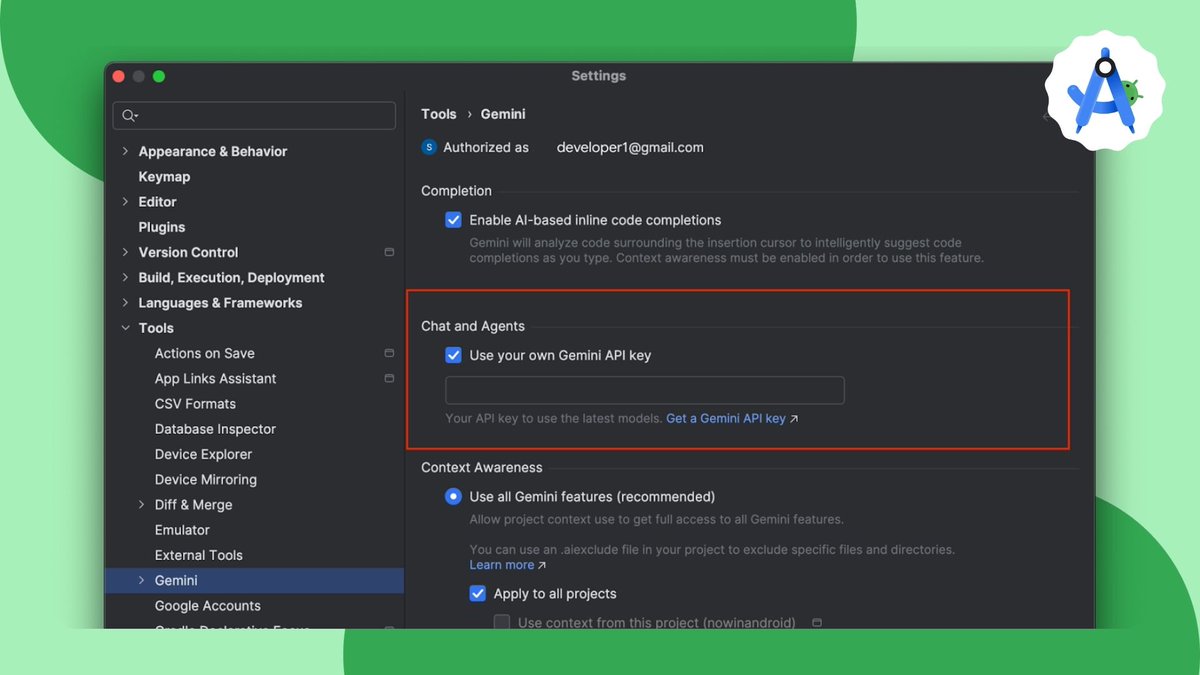Select Google Accounts in the sidebar

(x=208, y=606)
